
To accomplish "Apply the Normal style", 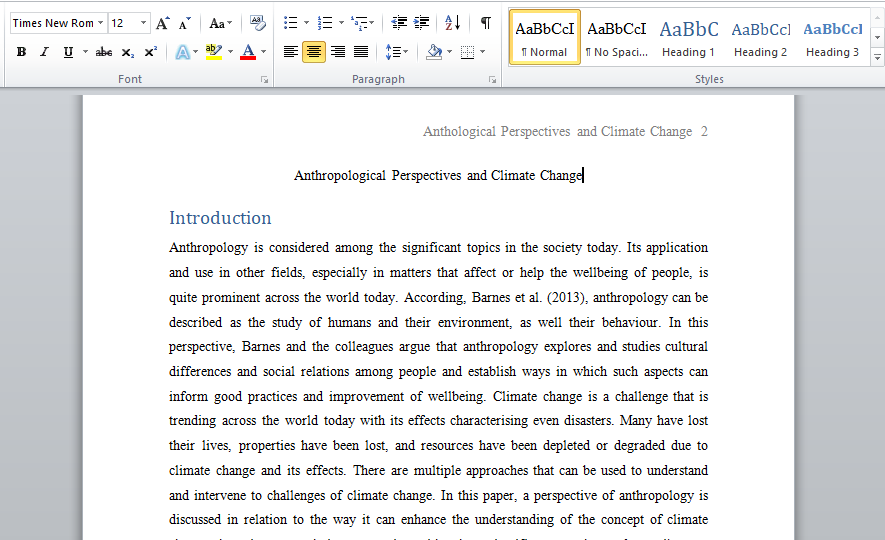I will [545, 37].
